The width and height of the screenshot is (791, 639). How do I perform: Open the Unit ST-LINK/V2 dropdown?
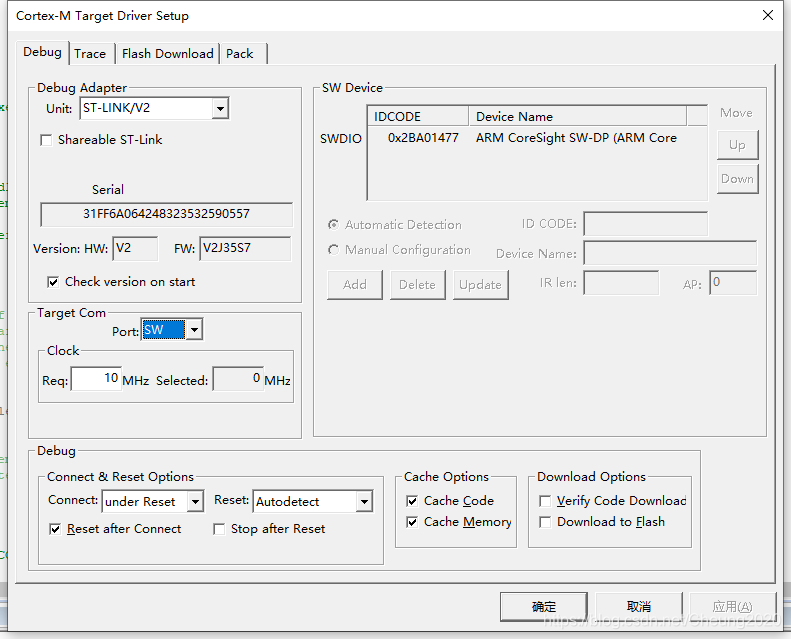pyautogui.click(x=220, y=108)
